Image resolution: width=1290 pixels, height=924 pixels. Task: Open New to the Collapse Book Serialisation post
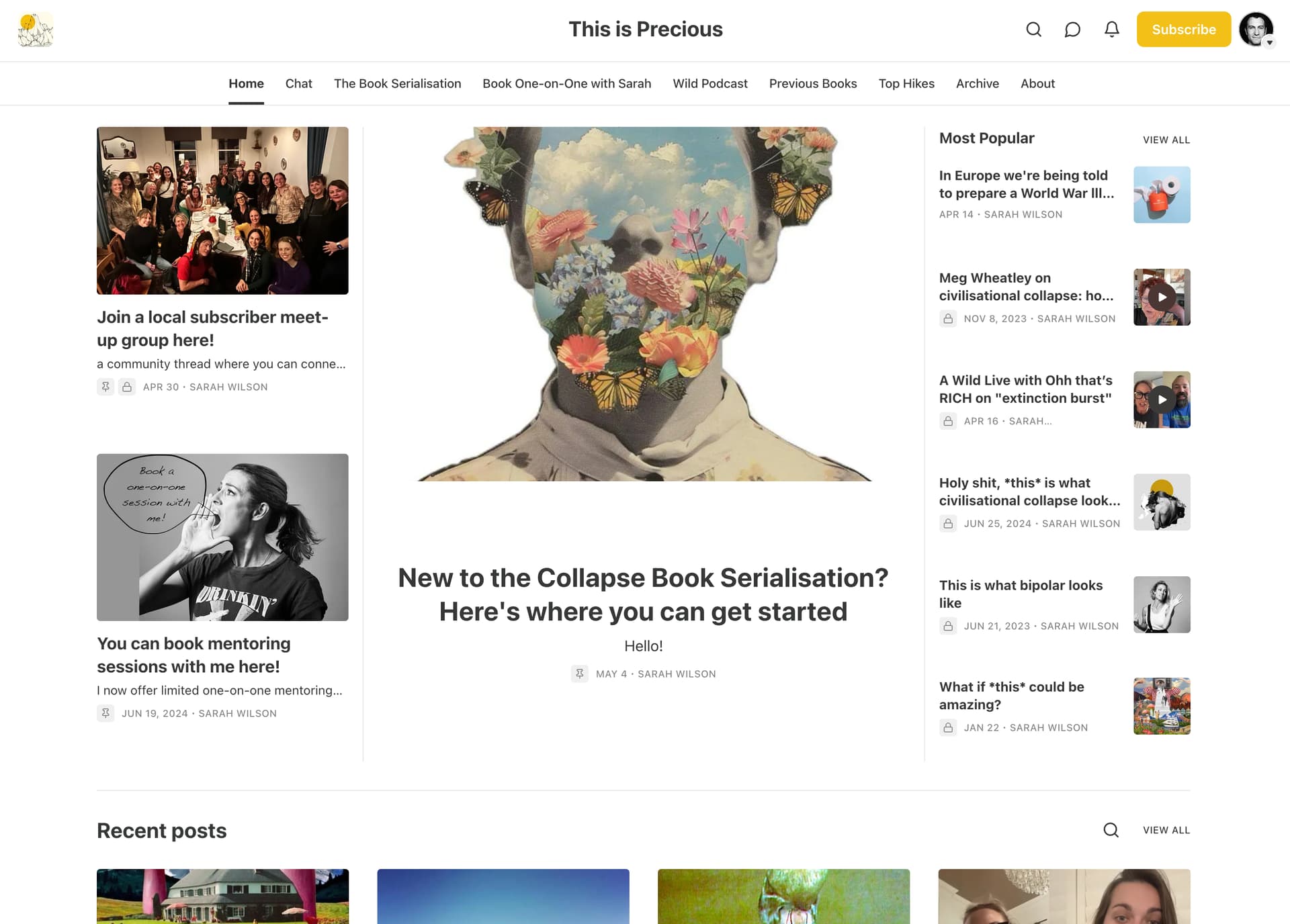pyautogui.click(x=643, y=594)
